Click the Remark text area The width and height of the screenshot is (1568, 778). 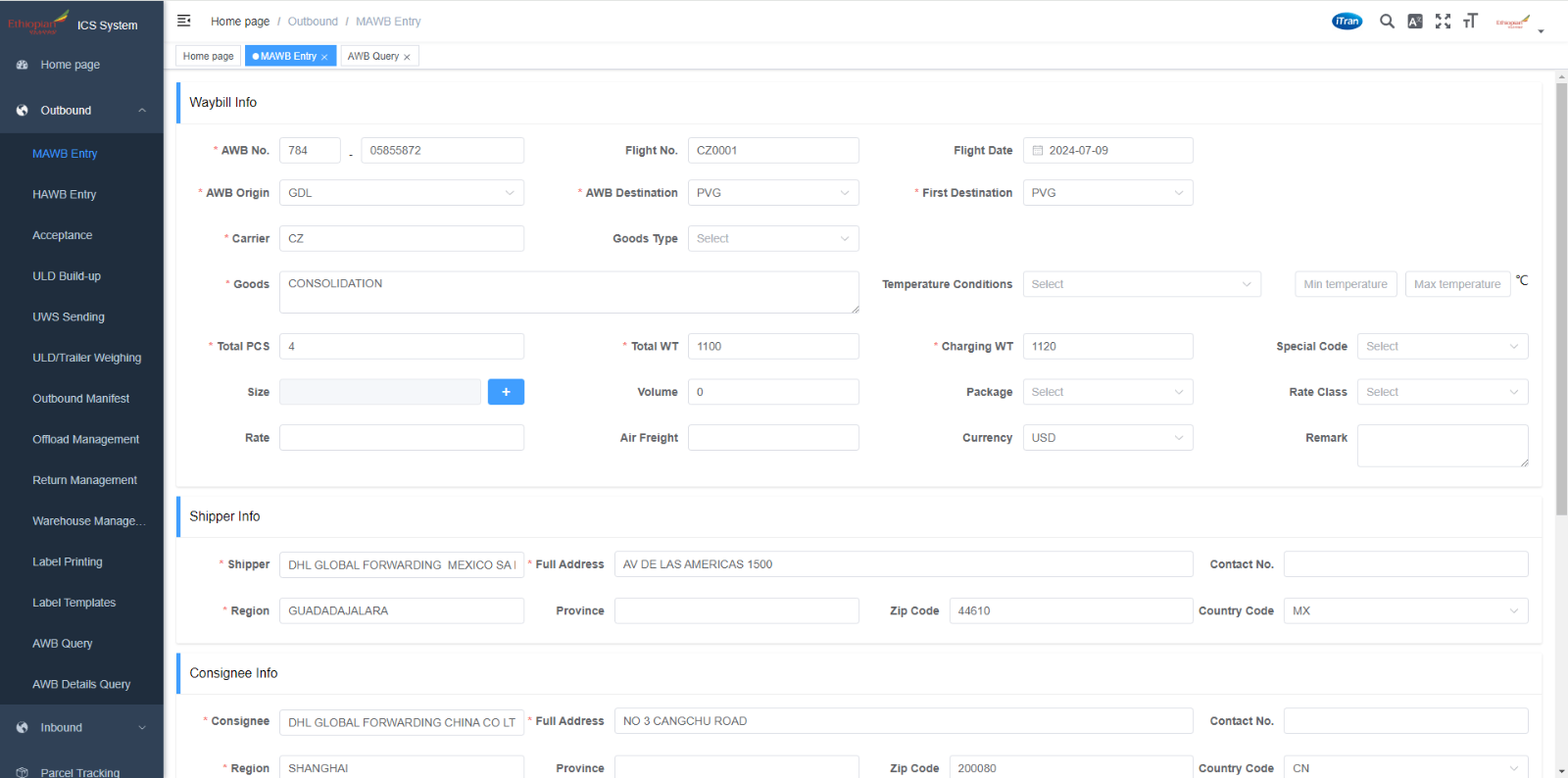[1443, 446]
